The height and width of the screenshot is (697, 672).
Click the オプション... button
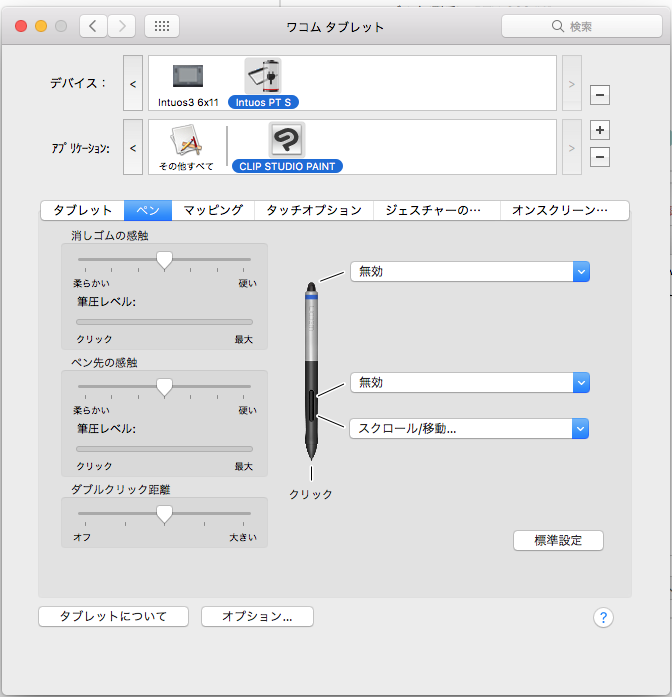tap(257, 617)
